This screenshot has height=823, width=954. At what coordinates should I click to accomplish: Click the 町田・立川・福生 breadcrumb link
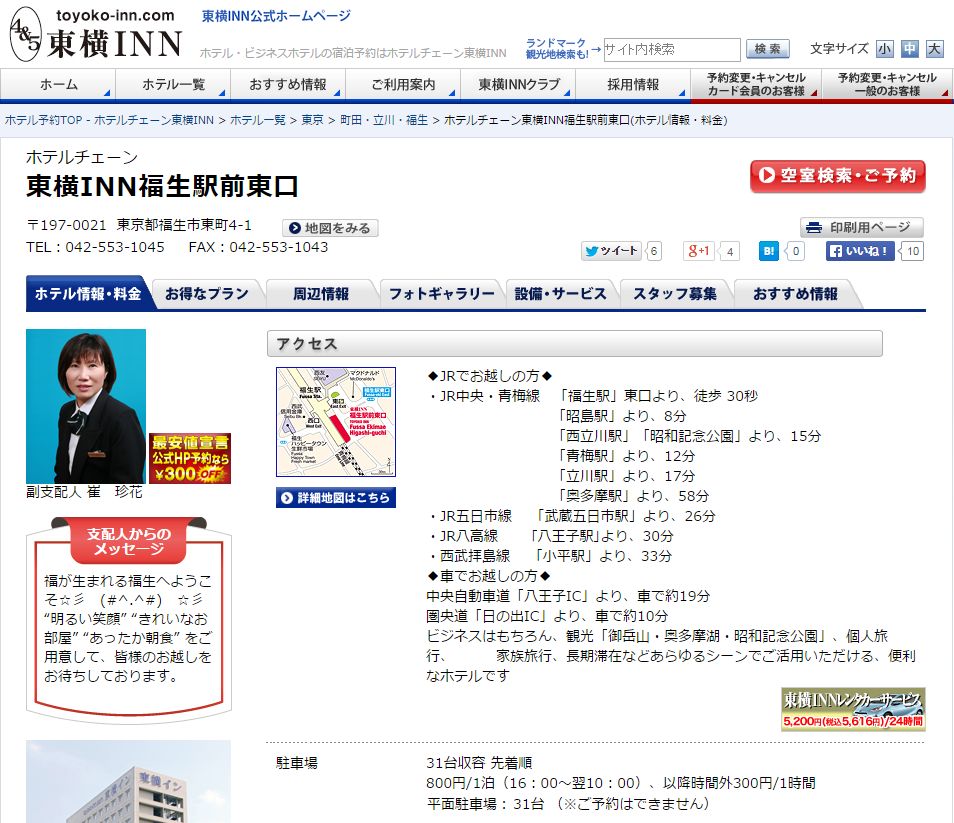pyautogui.click(x=384, y=120)
